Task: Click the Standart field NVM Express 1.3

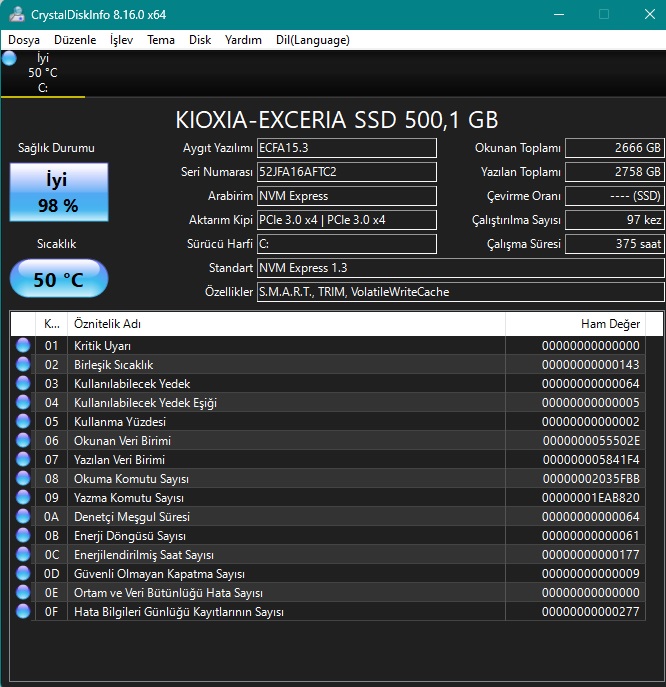Action: (x=461, y=268)
